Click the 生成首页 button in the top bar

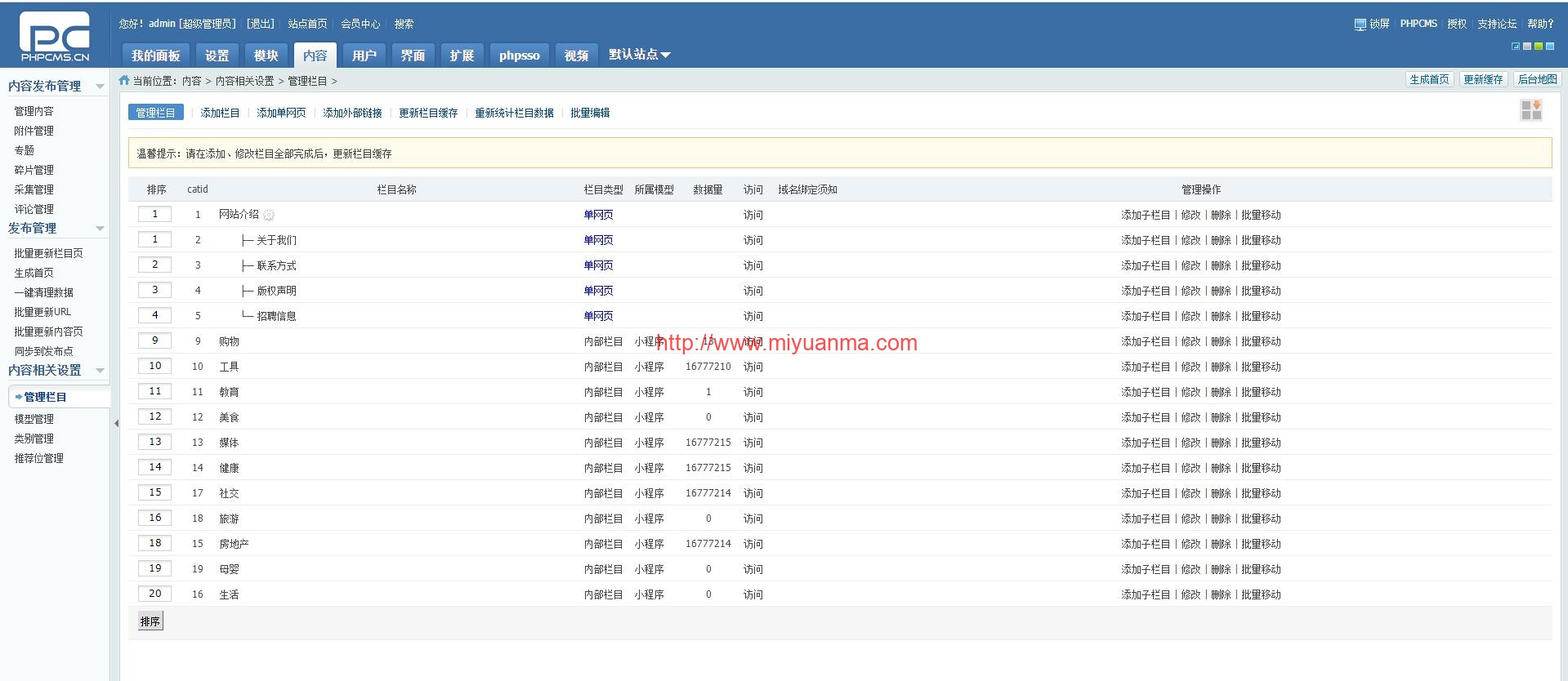click(1429, 79)
